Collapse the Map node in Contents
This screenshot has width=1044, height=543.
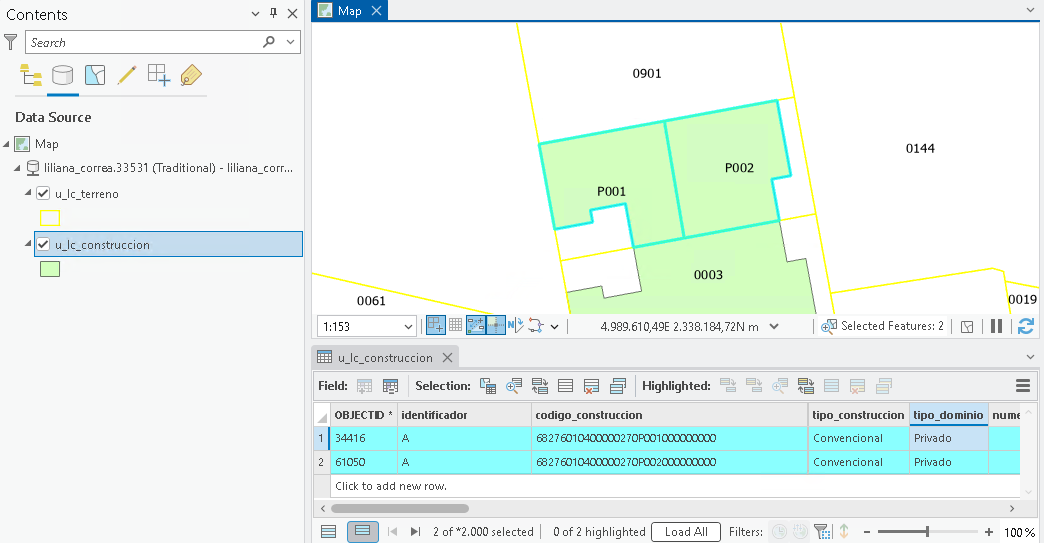pos(7,144)
